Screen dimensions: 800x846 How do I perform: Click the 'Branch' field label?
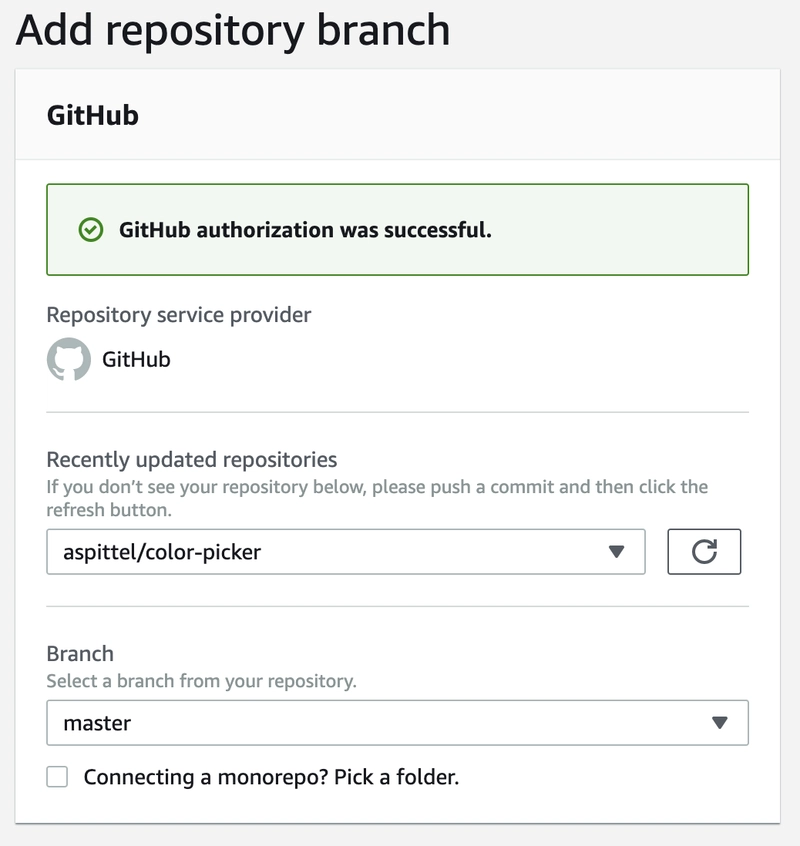pos(80,653)
